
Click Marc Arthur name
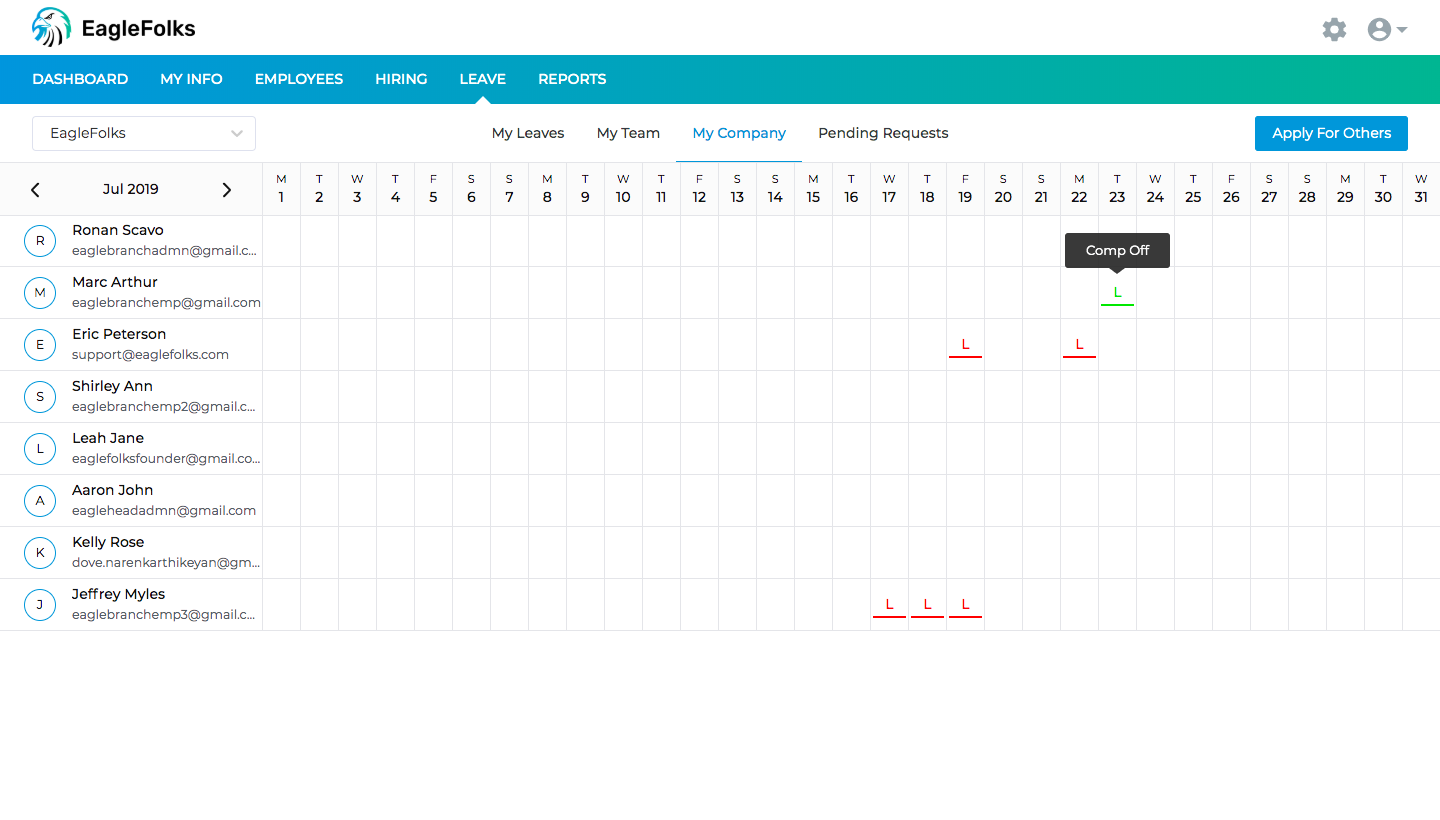pyautogui.click(x=115, y=282)
